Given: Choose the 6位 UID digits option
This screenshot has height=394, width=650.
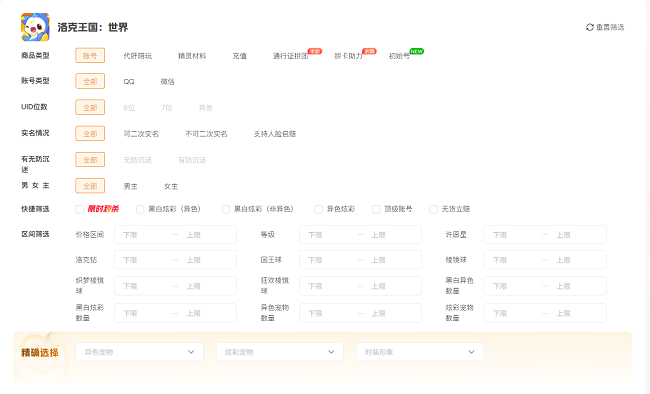Looking at the screenshot, I should pyautogui.click(x=129, y=107).
